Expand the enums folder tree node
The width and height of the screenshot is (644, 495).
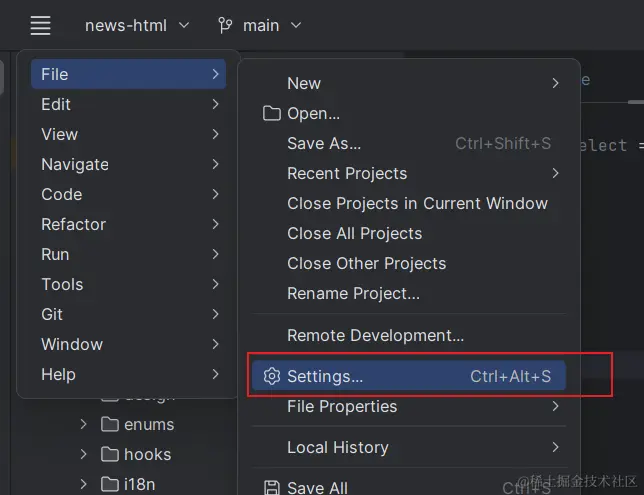[x=84, y=424]
